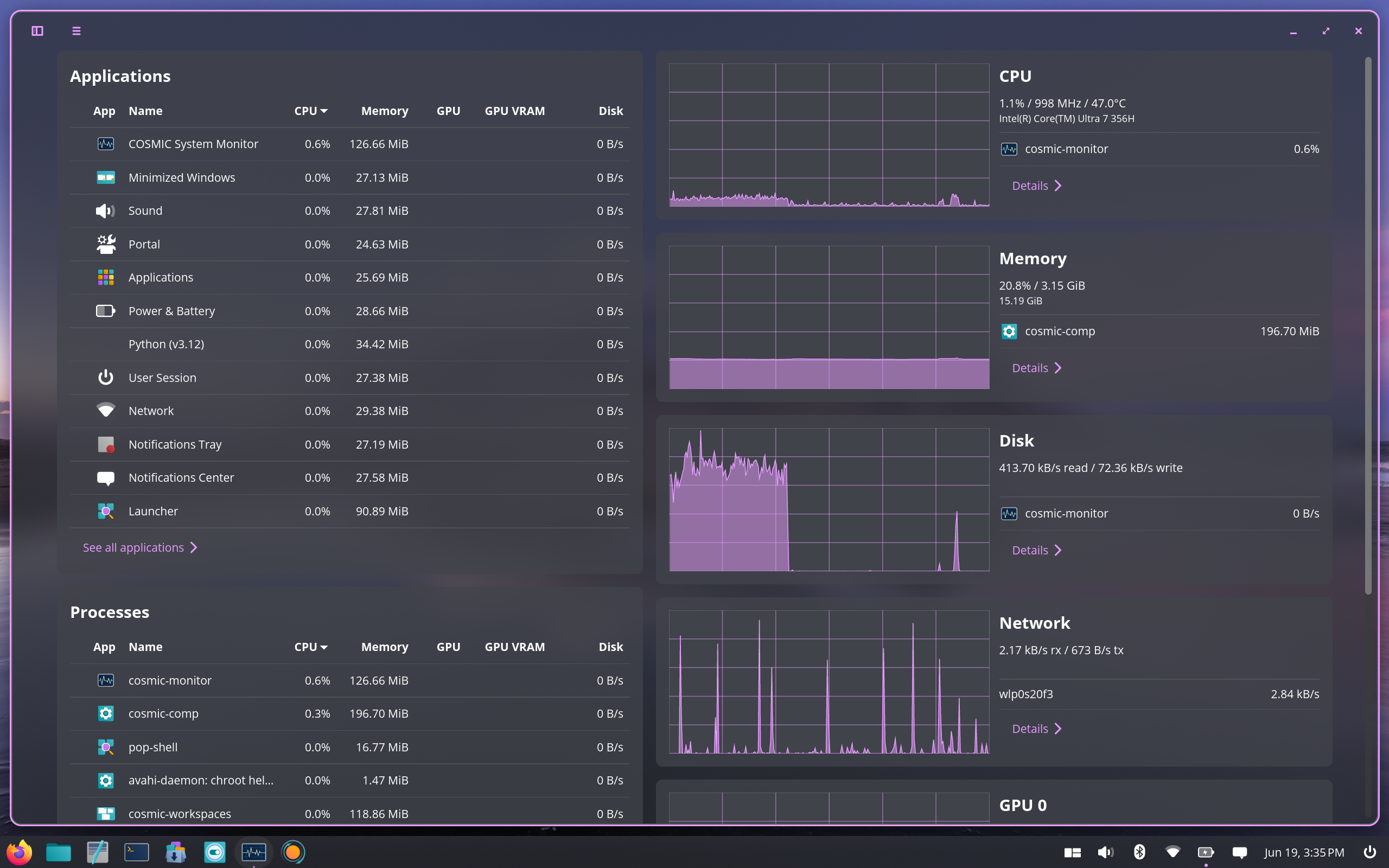Click cosmic-monitor icon in Disk card

click(x=1009, y=514)
